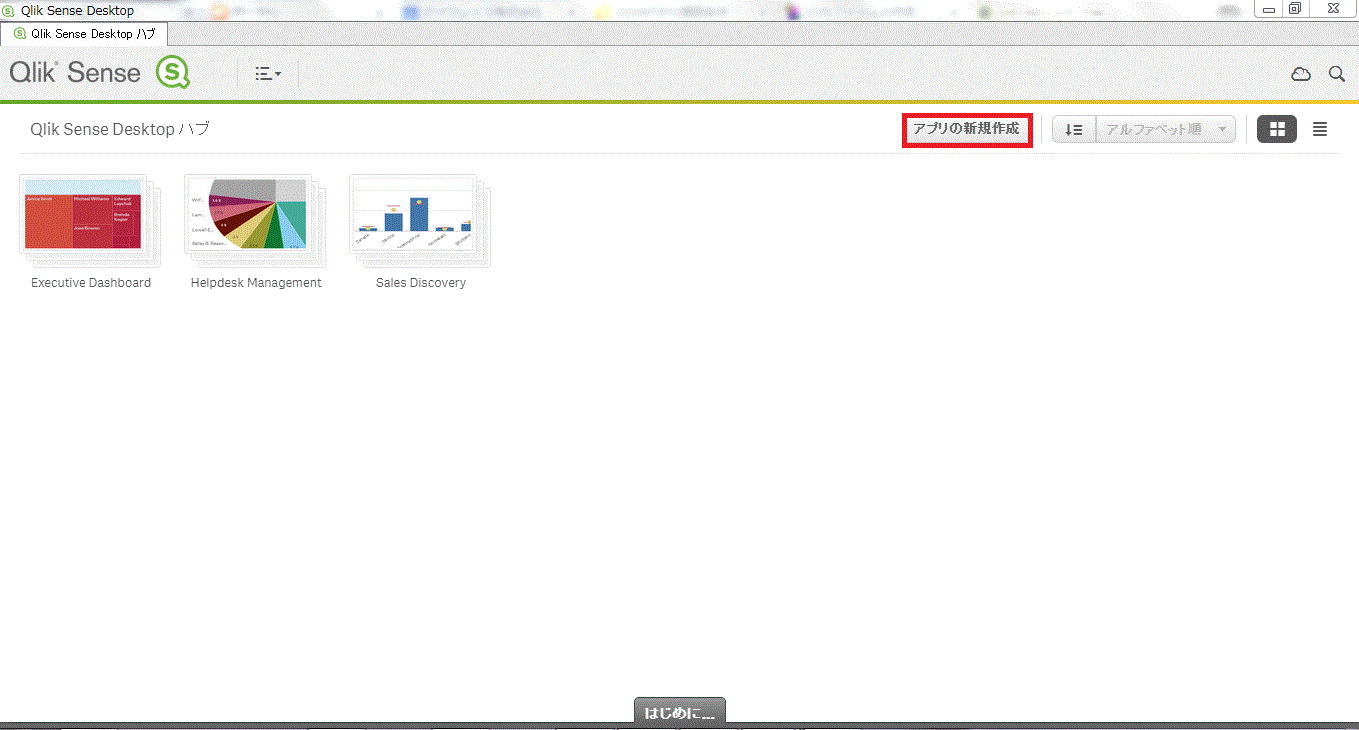Switch to list view
The image size is (1359, 730).
1320,129
